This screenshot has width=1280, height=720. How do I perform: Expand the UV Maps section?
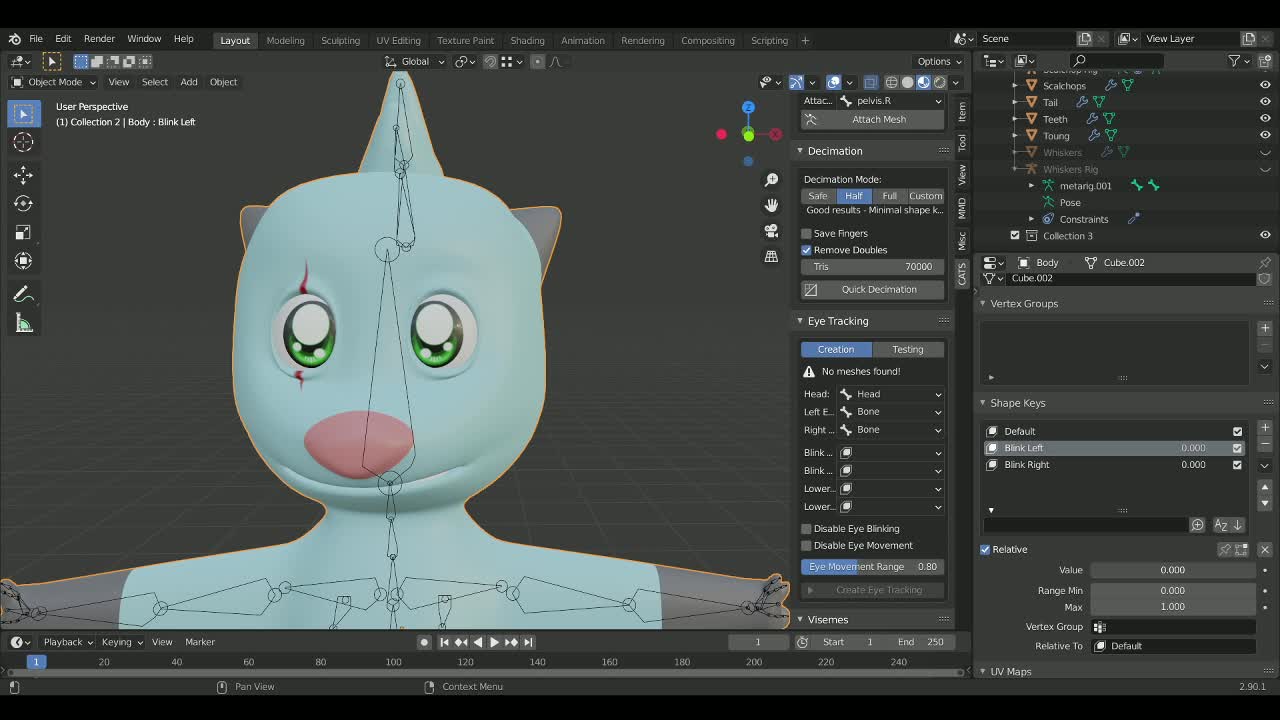pyautogui.click(x=1010, y=672)
